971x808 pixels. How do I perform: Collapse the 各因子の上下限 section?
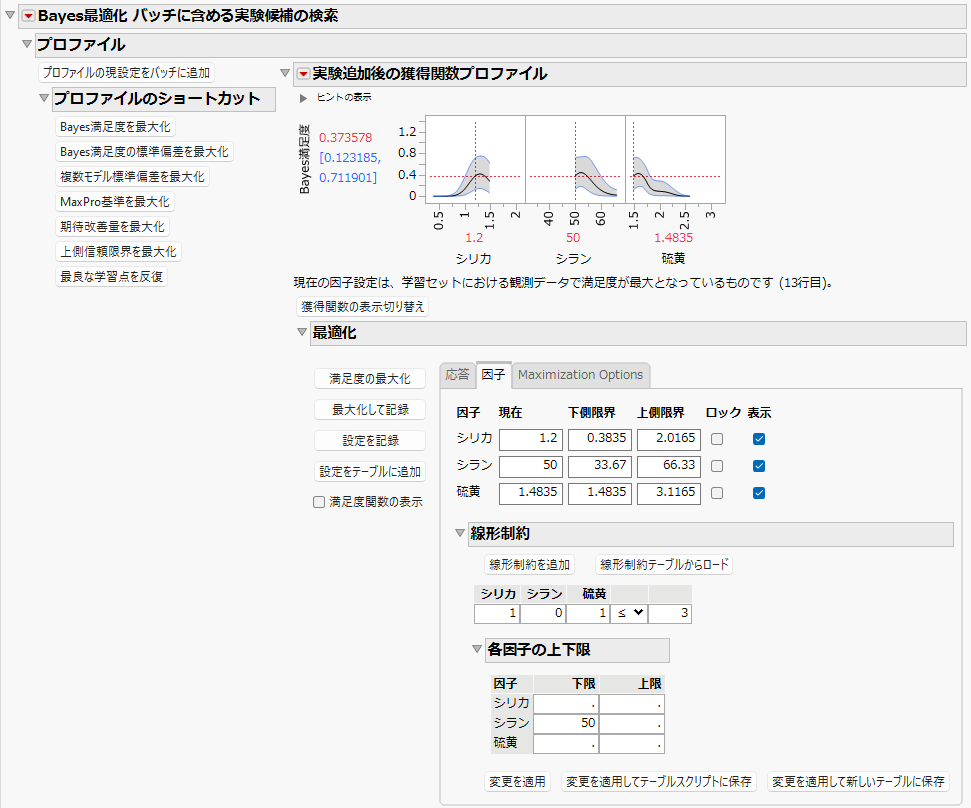(x=477, y=649)
